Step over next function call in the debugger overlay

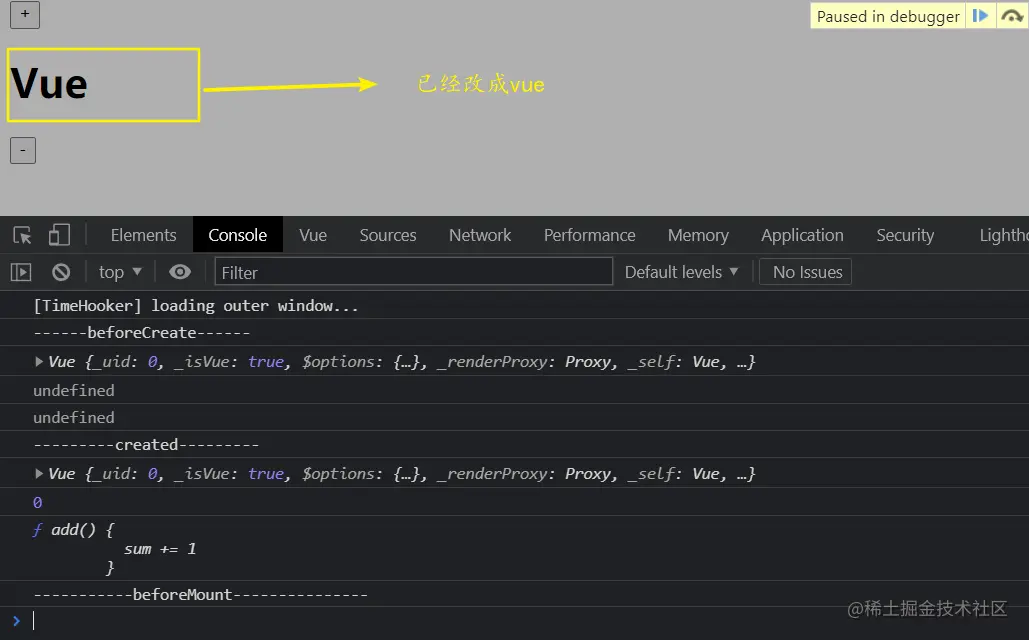pyautogui.click(x=1011, y=16)
